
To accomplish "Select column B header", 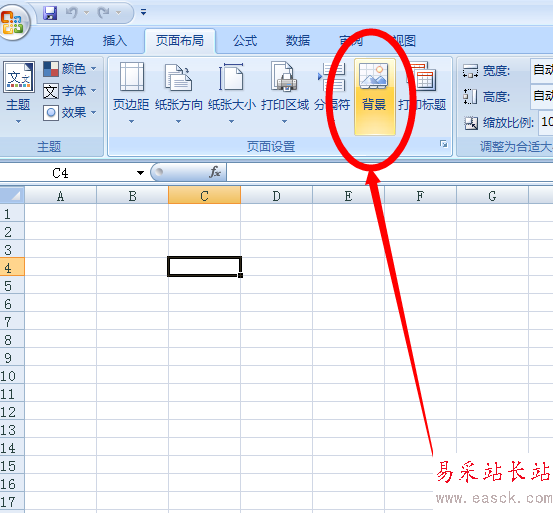I will pos(132,196).
